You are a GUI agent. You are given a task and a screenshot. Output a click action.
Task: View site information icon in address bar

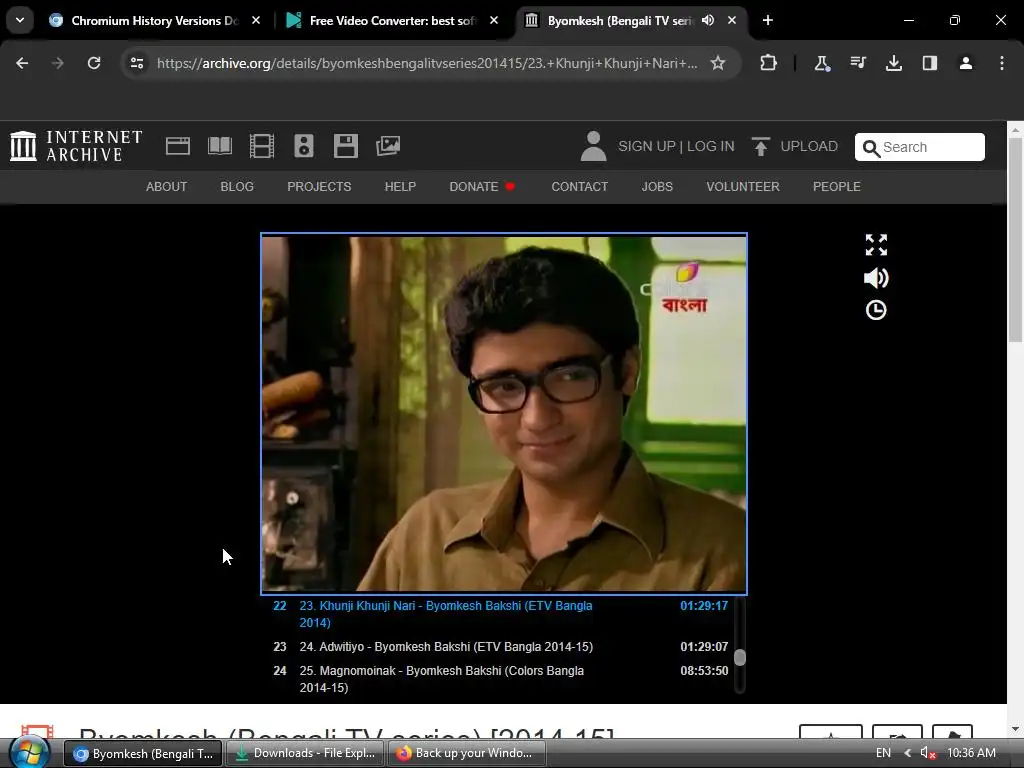137,63
